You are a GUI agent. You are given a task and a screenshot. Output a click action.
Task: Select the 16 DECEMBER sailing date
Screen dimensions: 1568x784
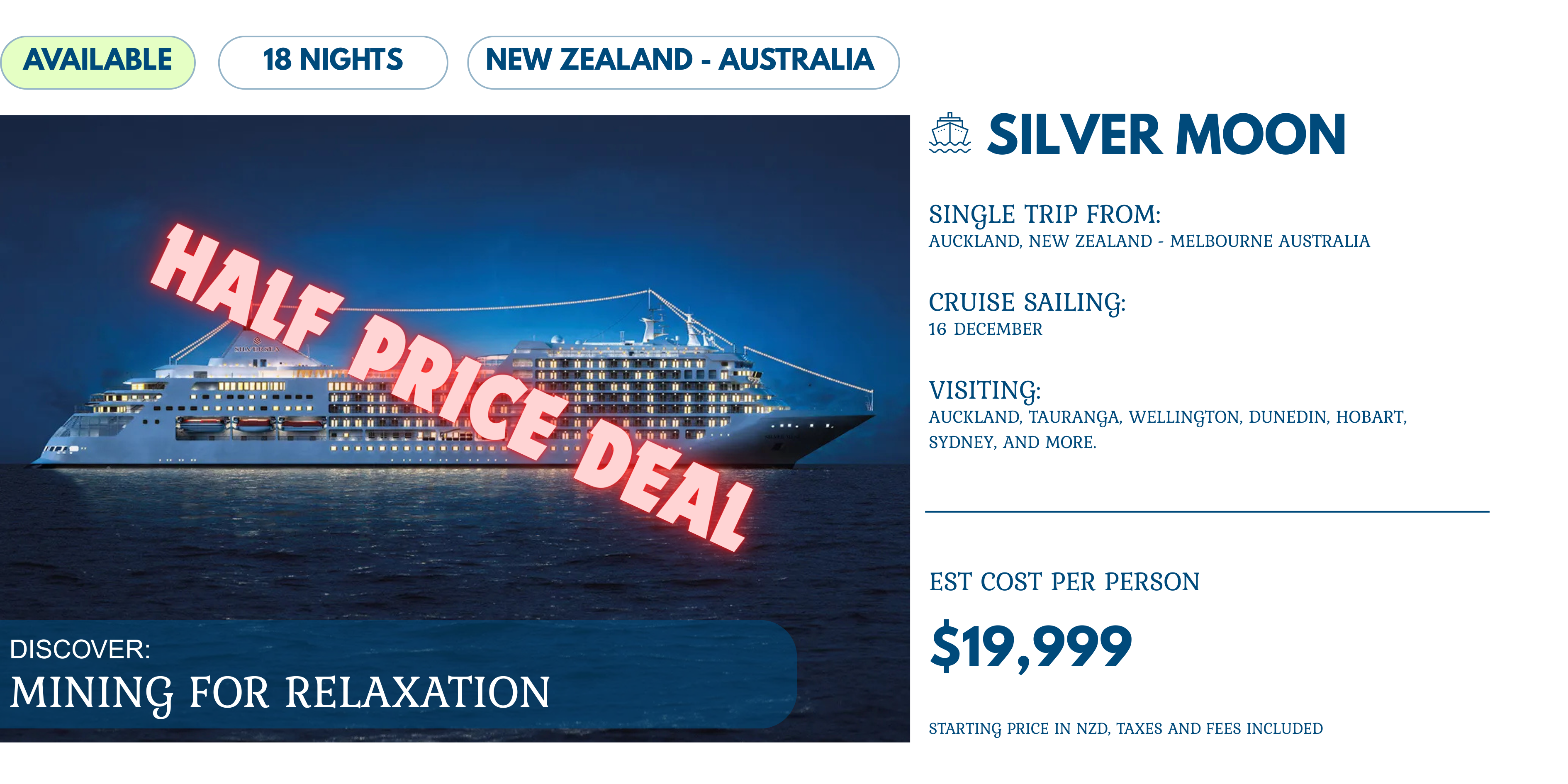click(985, 329)
